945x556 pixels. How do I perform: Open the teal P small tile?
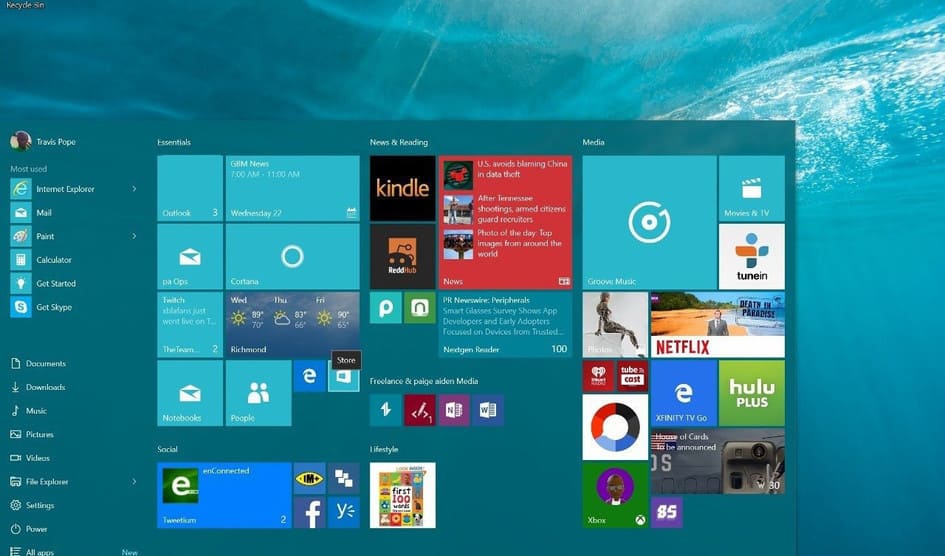point(385,308)
